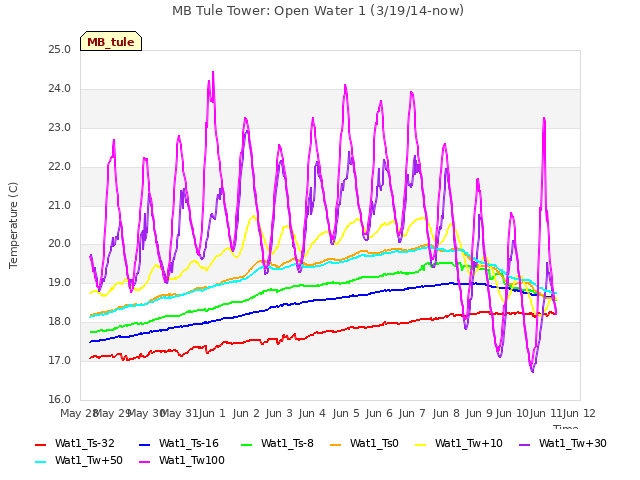The image size is (640, 480).
Task: Click the Time x-axis title
Action: pos(566,427)
